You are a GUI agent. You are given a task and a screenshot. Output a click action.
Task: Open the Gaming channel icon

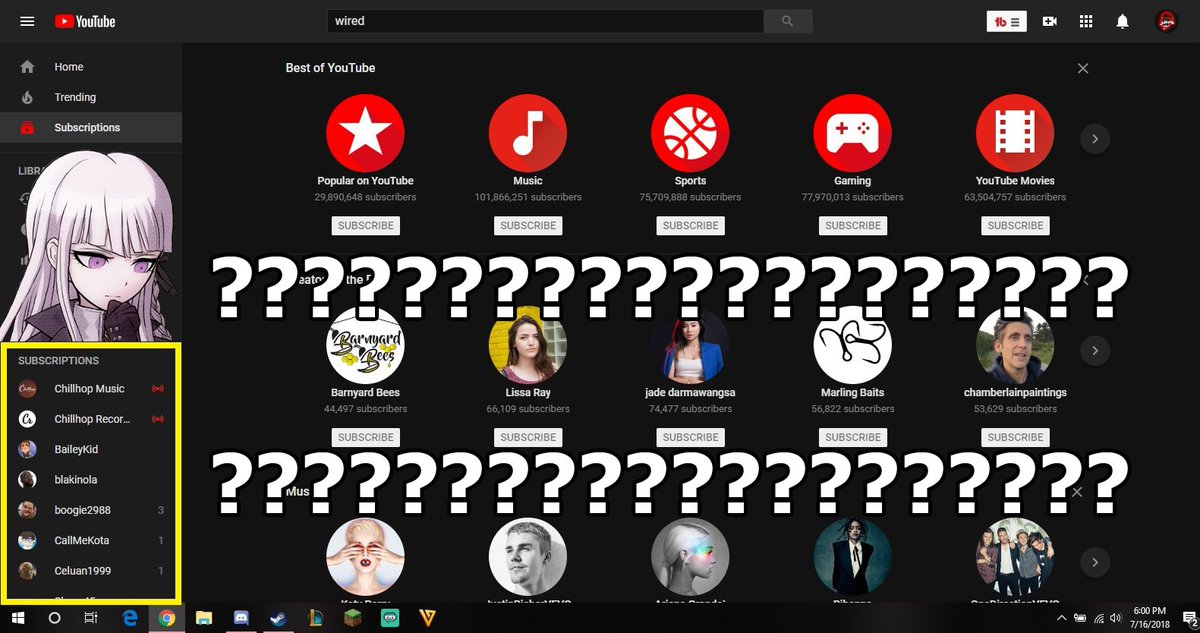[852, 133]
